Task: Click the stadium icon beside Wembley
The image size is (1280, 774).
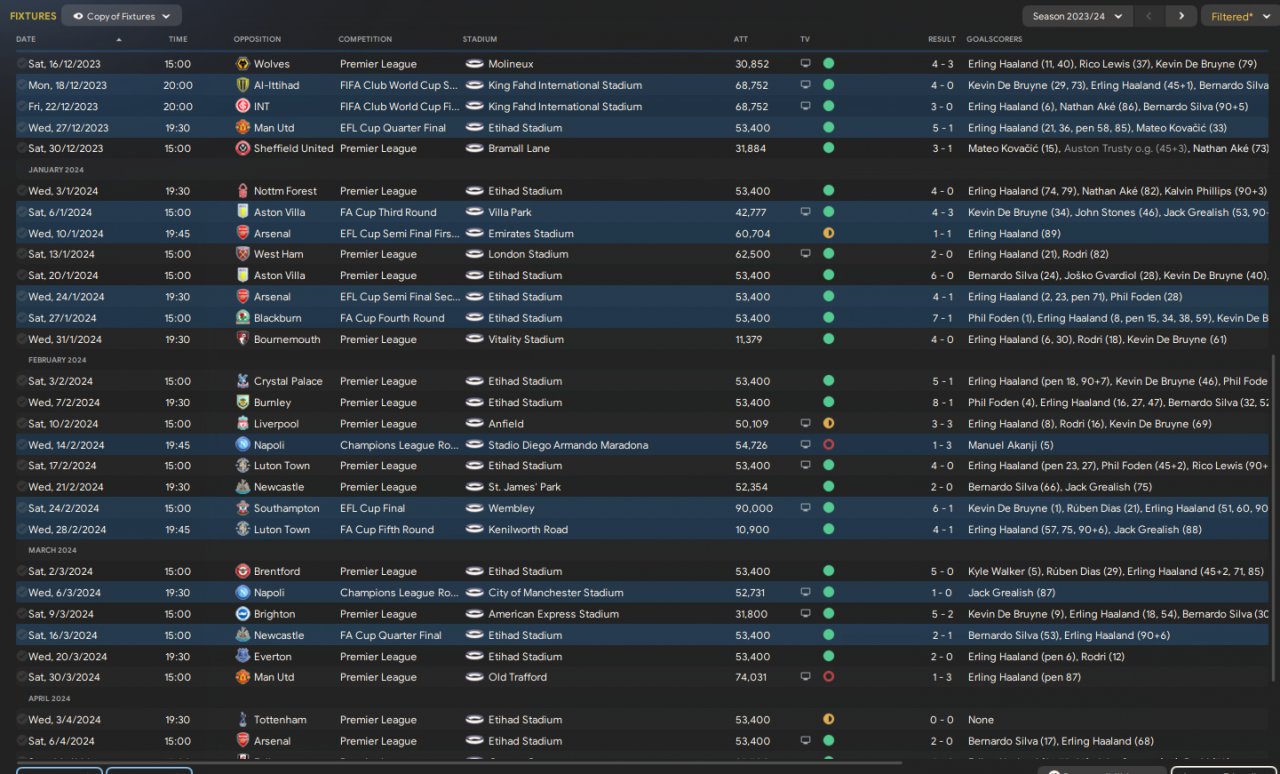Action: point(474,508)
